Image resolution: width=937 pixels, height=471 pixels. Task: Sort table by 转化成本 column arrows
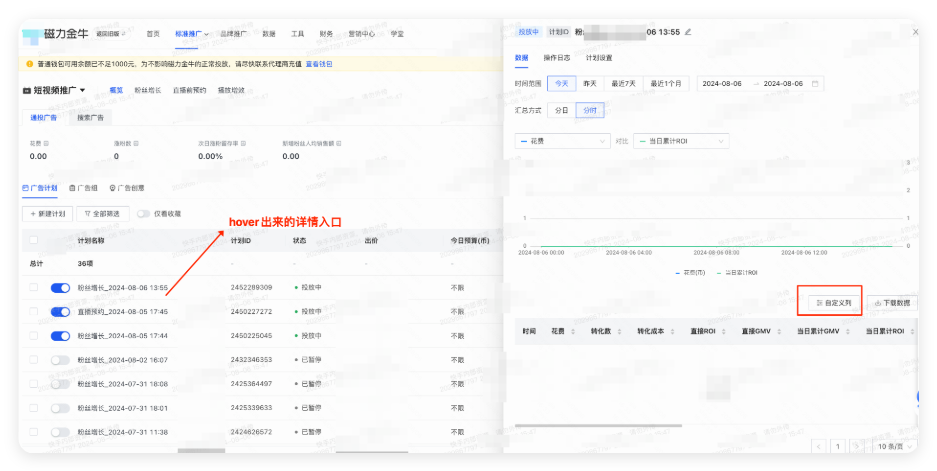tap(672, 331)
